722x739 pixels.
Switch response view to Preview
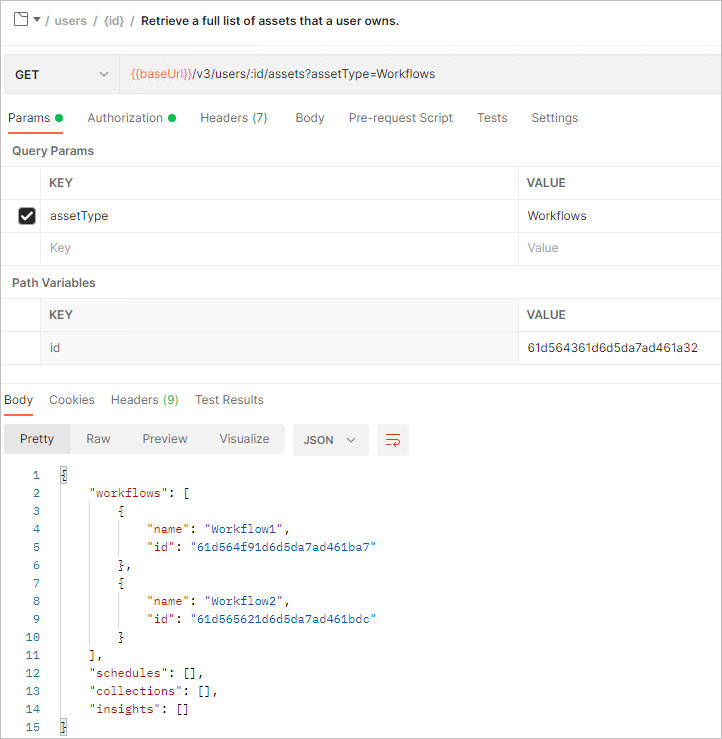click(x=165, y=439)
